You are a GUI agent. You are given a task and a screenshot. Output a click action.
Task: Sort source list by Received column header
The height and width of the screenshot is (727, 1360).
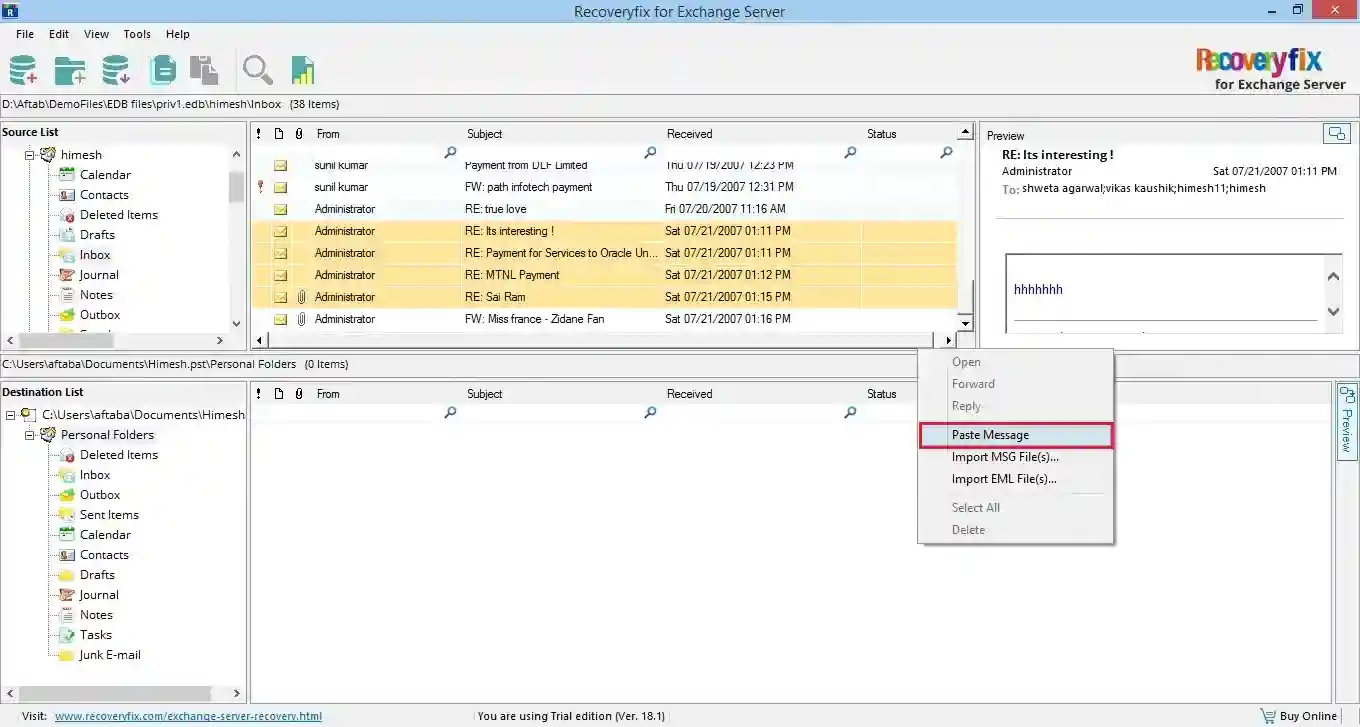(x=689, y=133)
